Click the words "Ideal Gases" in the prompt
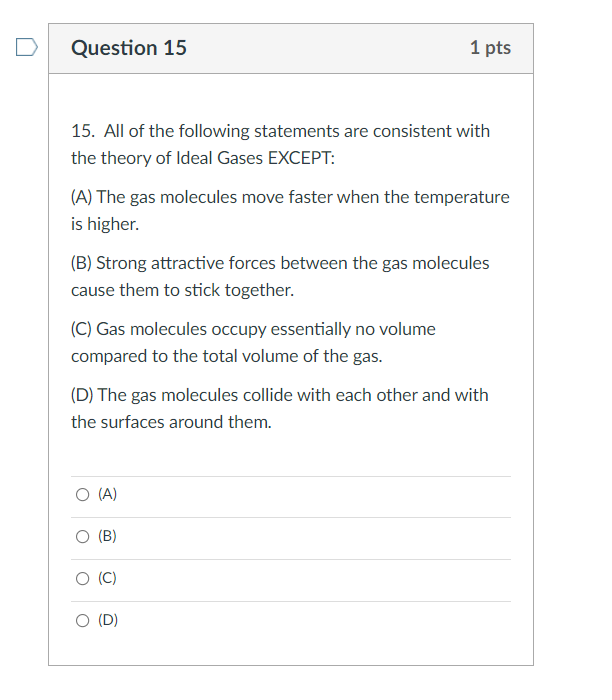Viewport: 612px width, 700px height. coord(220,158)
